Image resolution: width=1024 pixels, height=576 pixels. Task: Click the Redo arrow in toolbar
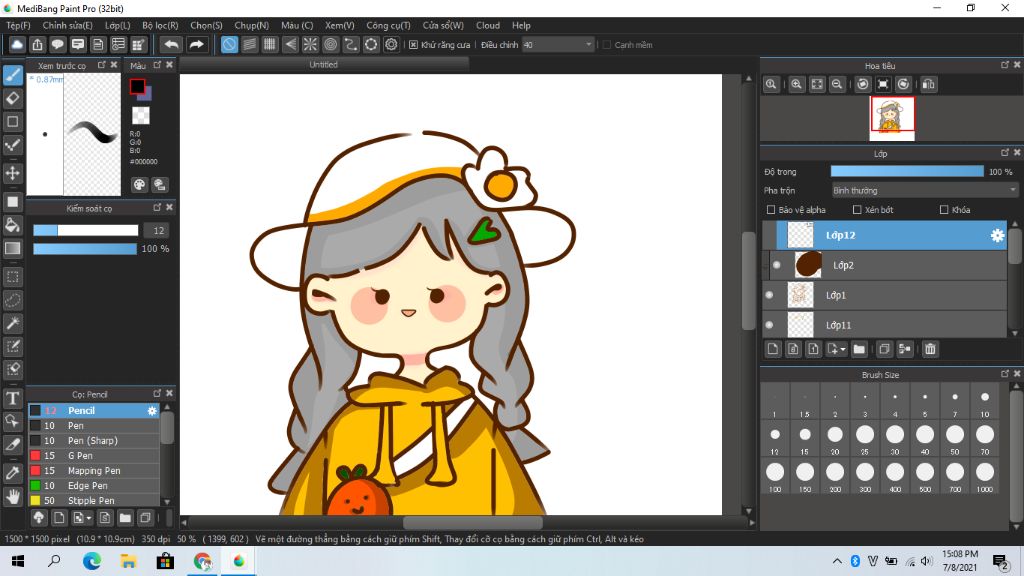coord(196,44)
